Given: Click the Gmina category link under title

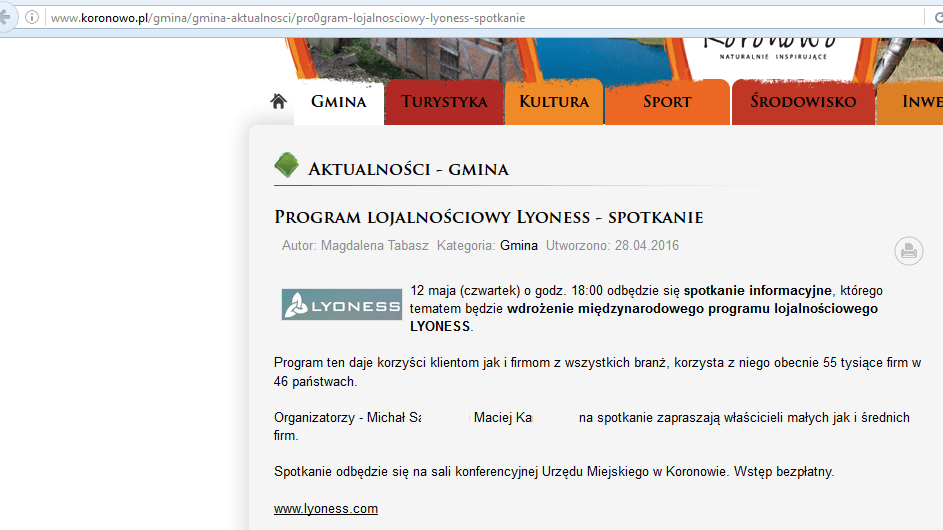Looking at the screenshot, I should pyautogui.click(x=519, y=246).
